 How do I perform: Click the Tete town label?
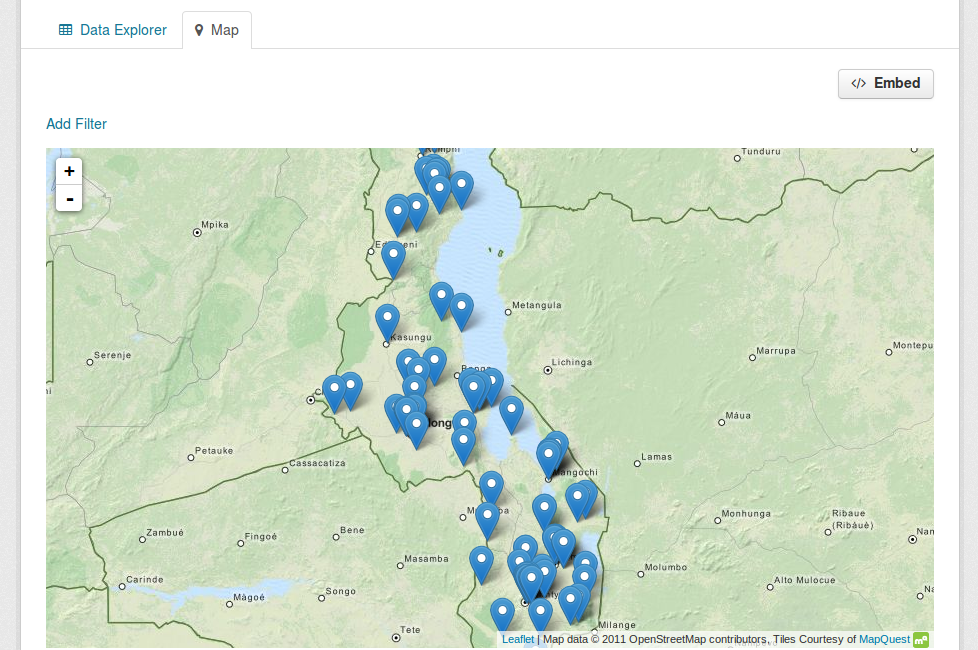(410, 630)
